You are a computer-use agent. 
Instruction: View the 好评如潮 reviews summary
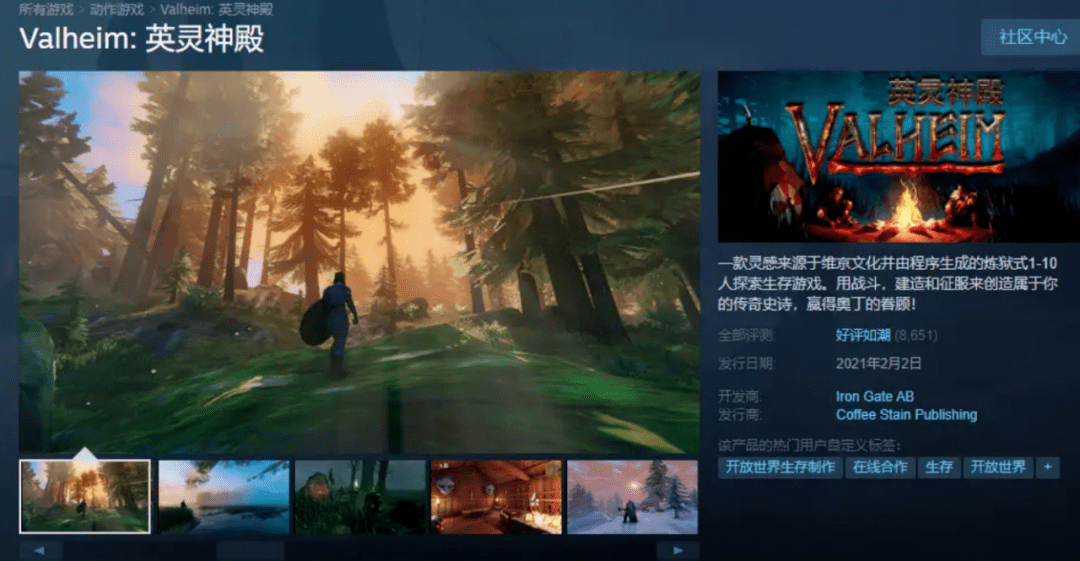coord(863,335)
